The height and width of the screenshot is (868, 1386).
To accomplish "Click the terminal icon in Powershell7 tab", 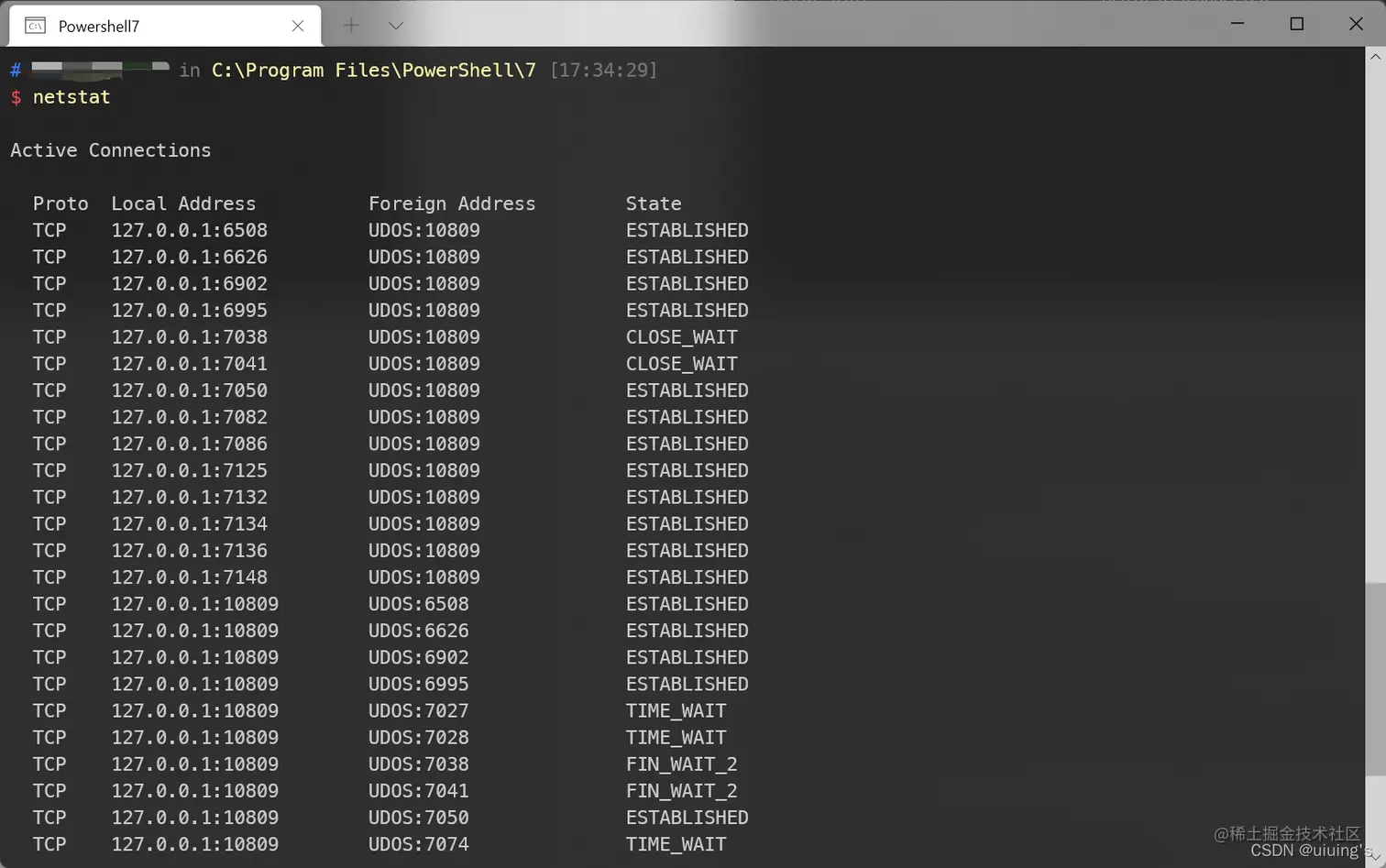I will point(35,26).
